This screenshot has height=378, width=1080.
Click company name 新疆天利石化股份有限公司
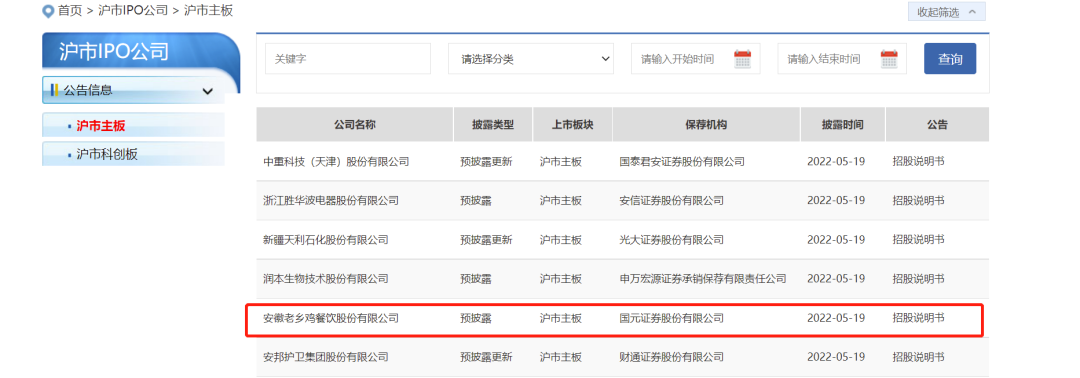click(326, 240)
